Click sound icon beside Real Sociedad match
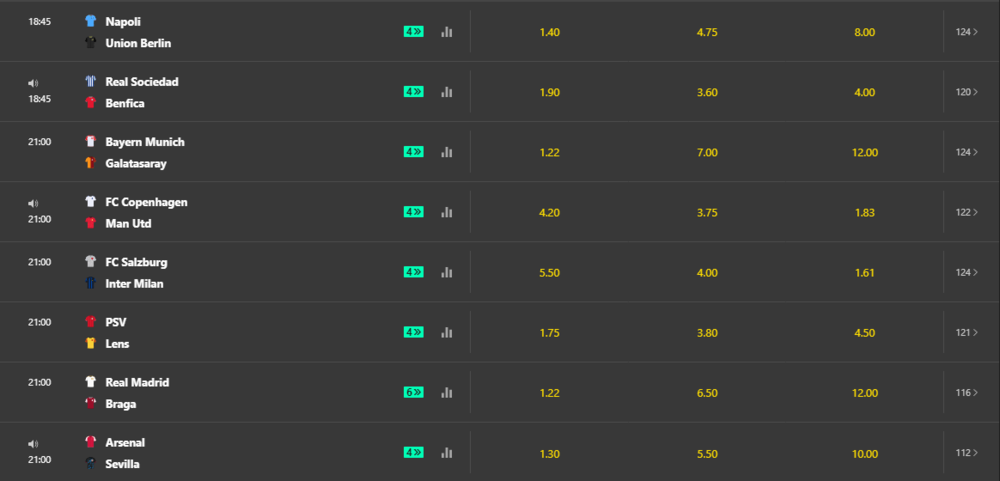This screenshot has width=1000, height=481. tap(33, 83)
